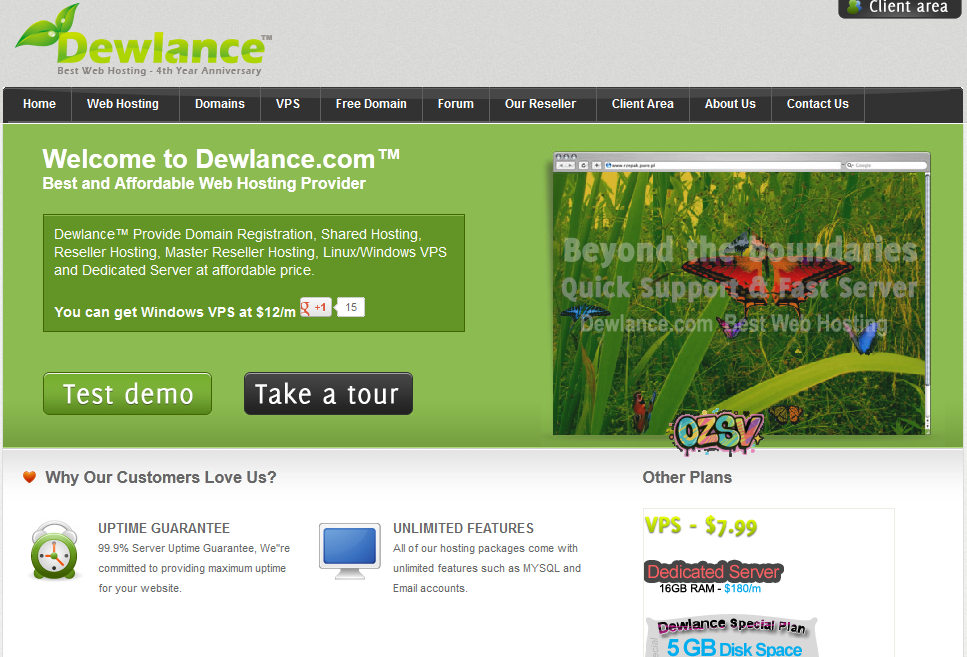
Task: Click the refresh icon in the demo browser
Action: click(x=584, y=163)
